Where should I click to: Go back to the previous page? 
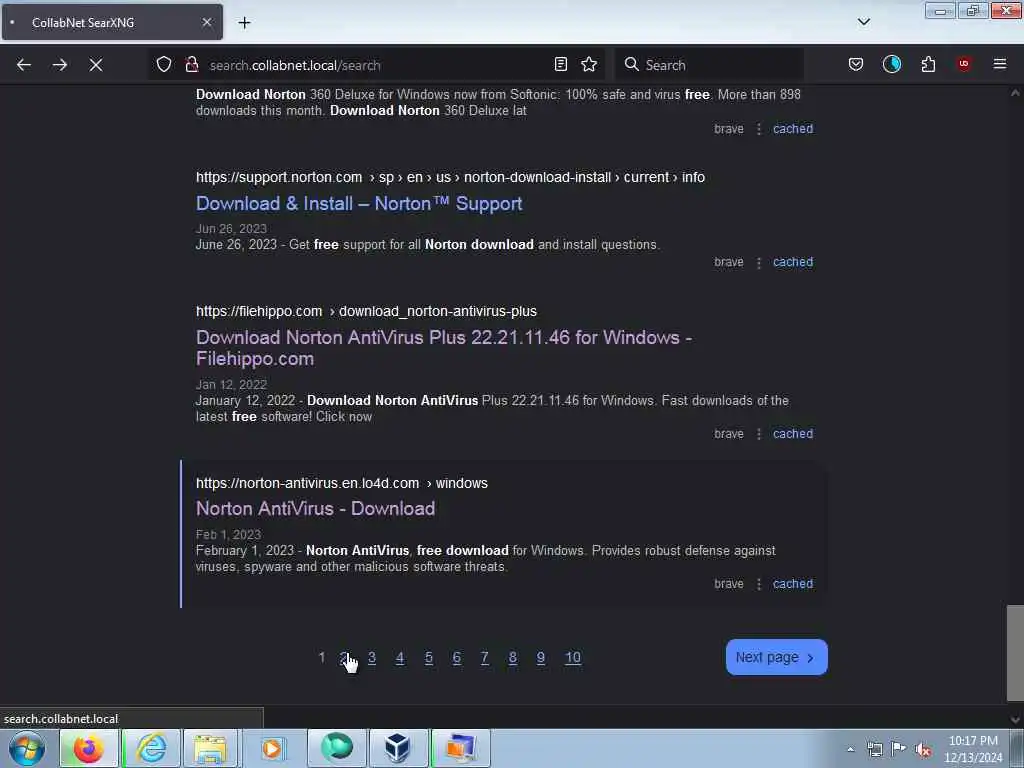pyautogui.click(x=24, y=65)
